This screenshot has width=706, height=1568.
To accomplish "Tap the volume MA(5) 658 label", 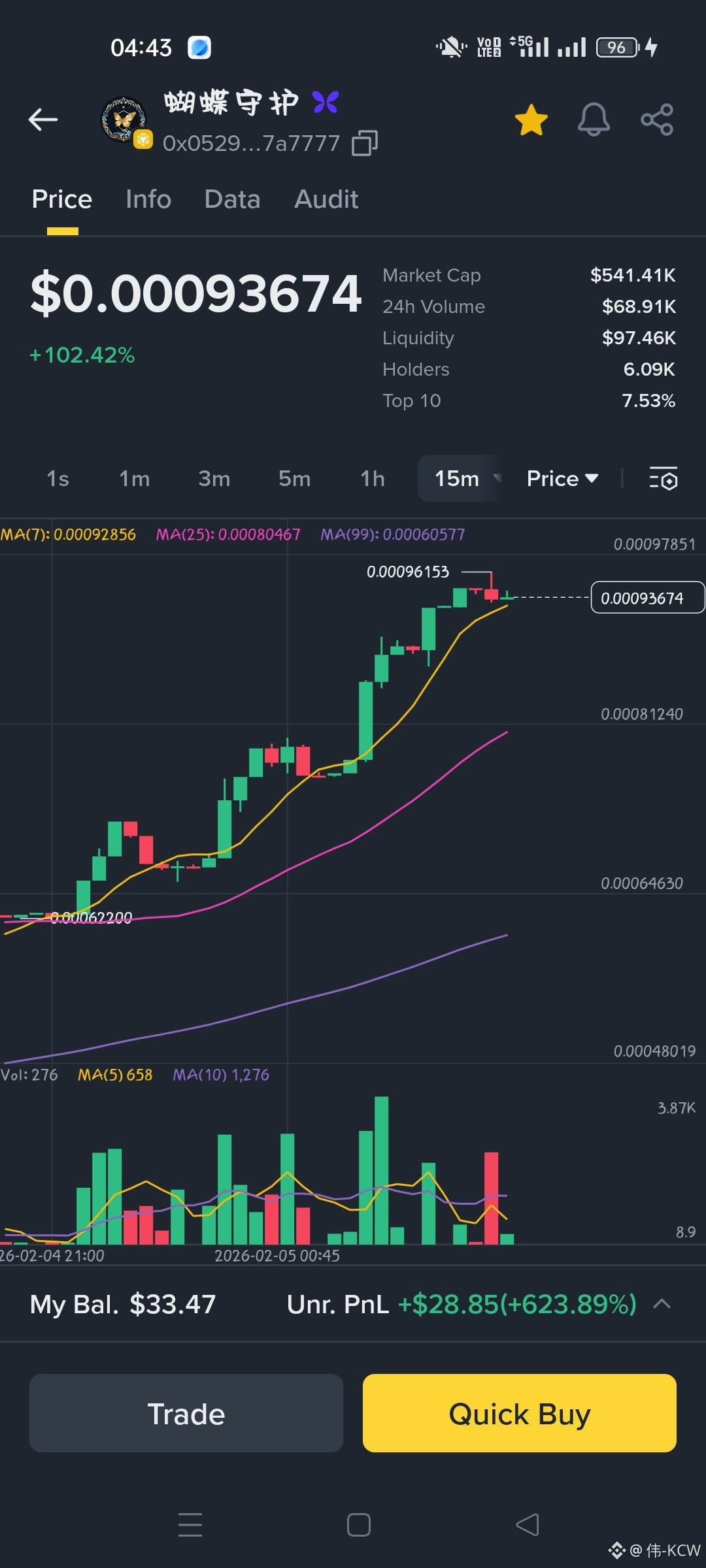I will coord(115,1075).
